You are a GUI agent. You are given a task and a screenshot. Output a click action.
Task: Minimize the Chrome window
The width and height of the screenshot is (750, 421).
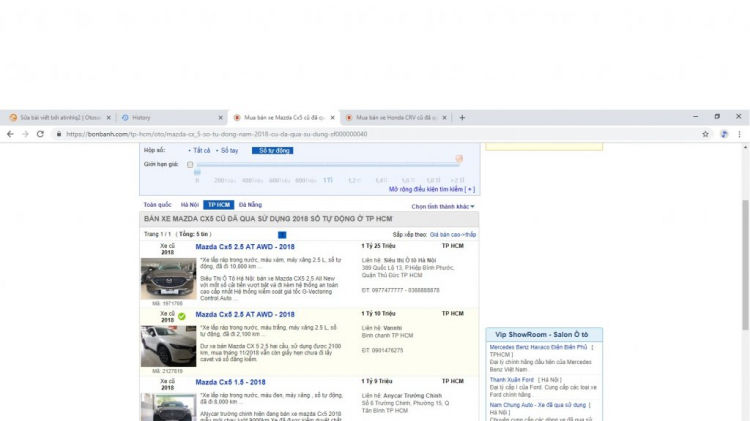pos(695,117)
